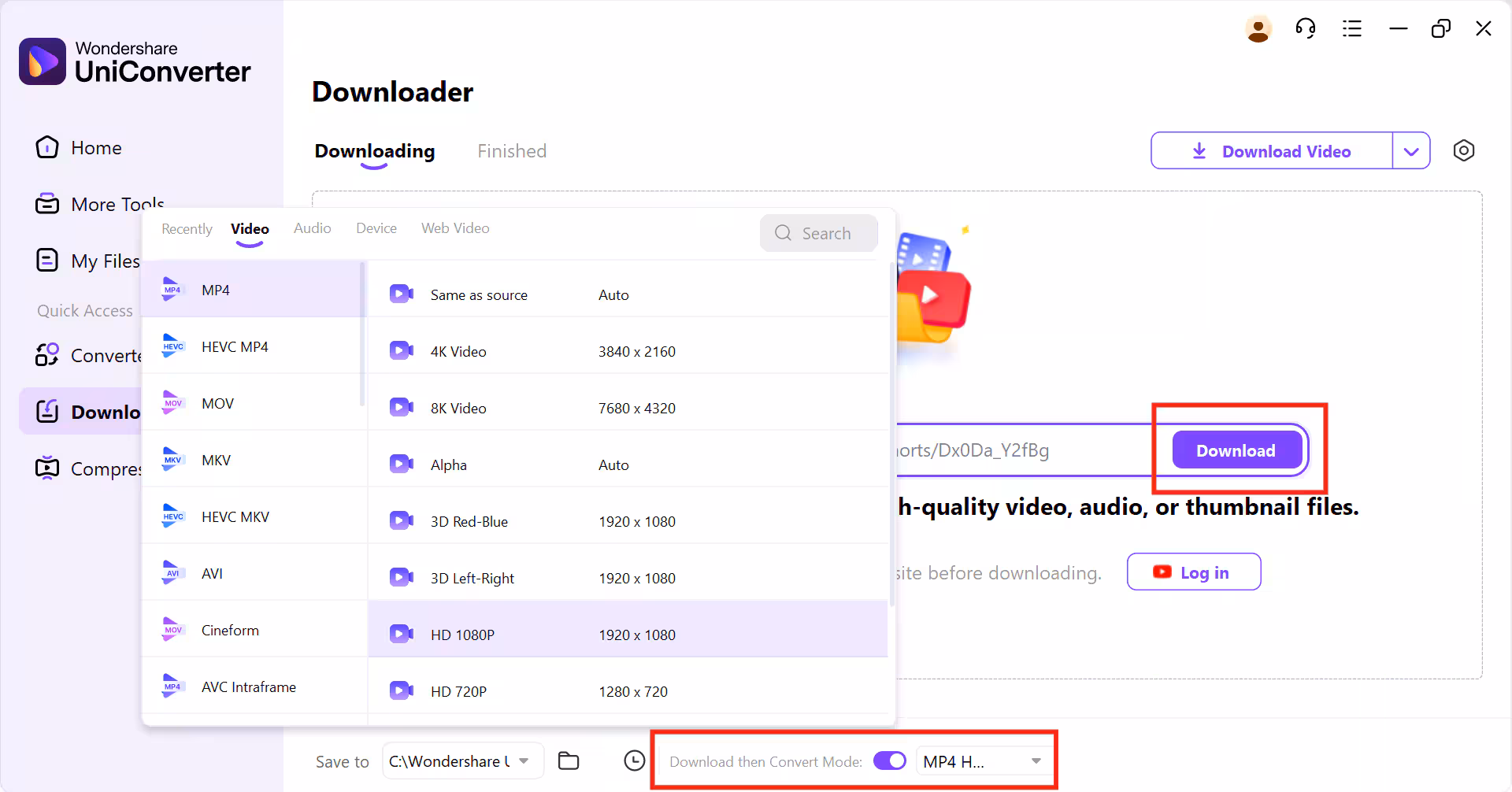1512x792 pixels.
Task: Select the Recently format tab
Action: coord(187,229)
